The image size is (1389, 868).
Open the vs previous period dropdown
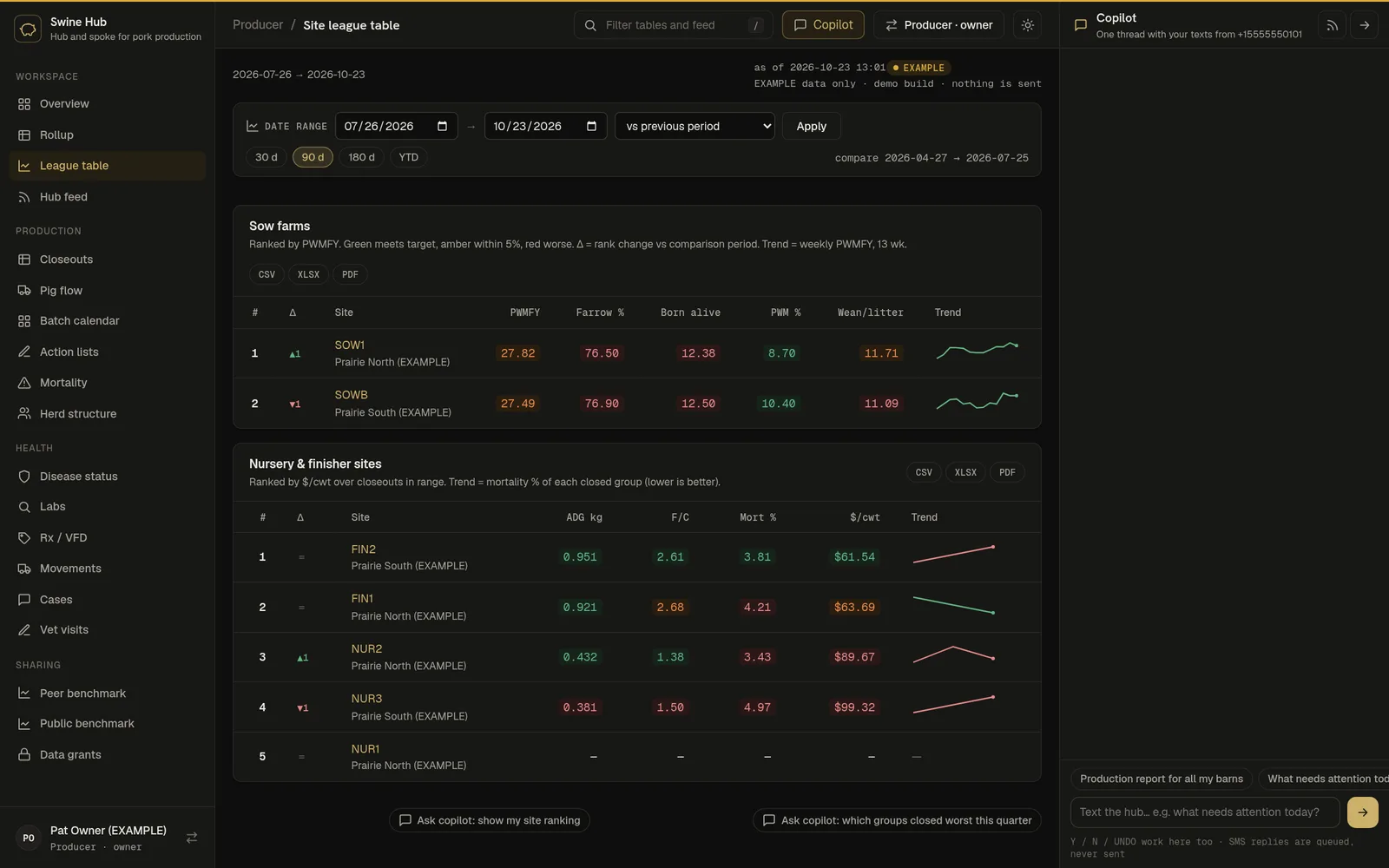(x=694, y=126)
